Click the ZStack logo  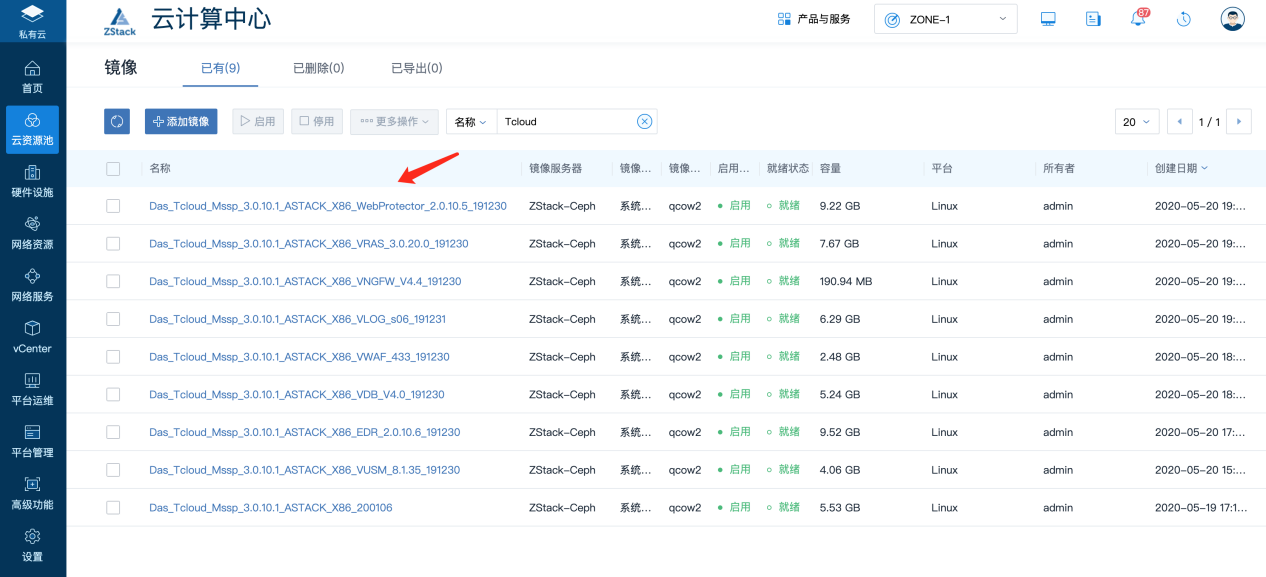click(120, 22)
